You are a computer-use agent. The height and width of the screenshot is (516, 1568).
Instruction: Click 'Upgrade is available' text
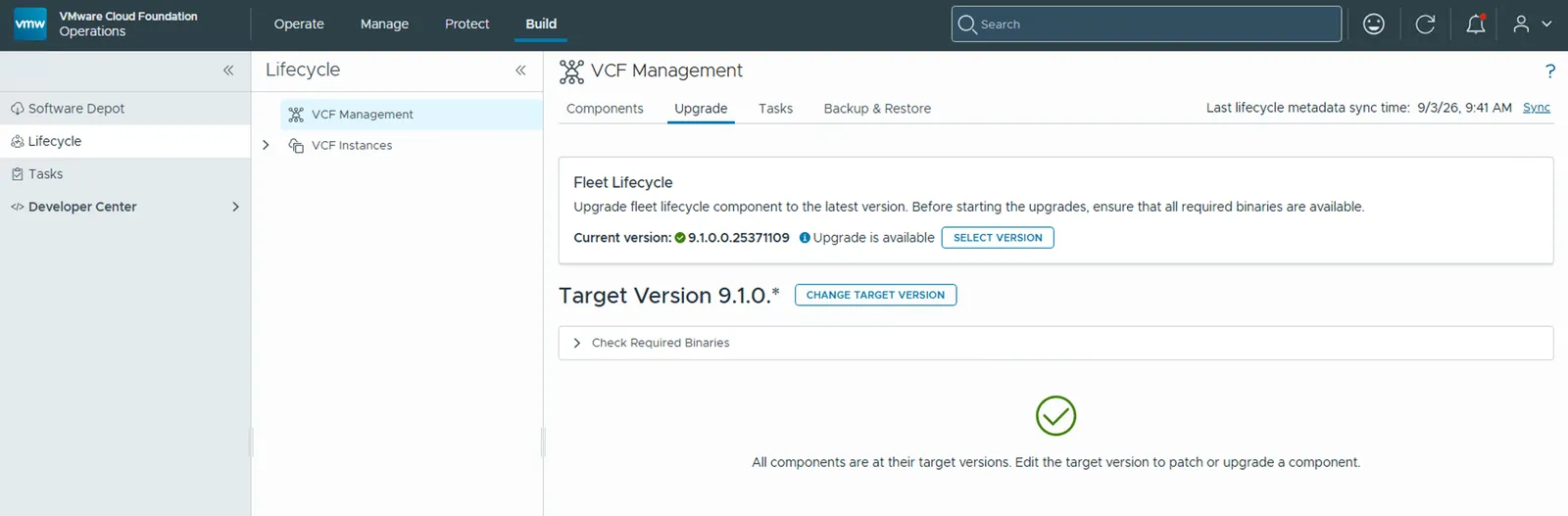(874, 238)
